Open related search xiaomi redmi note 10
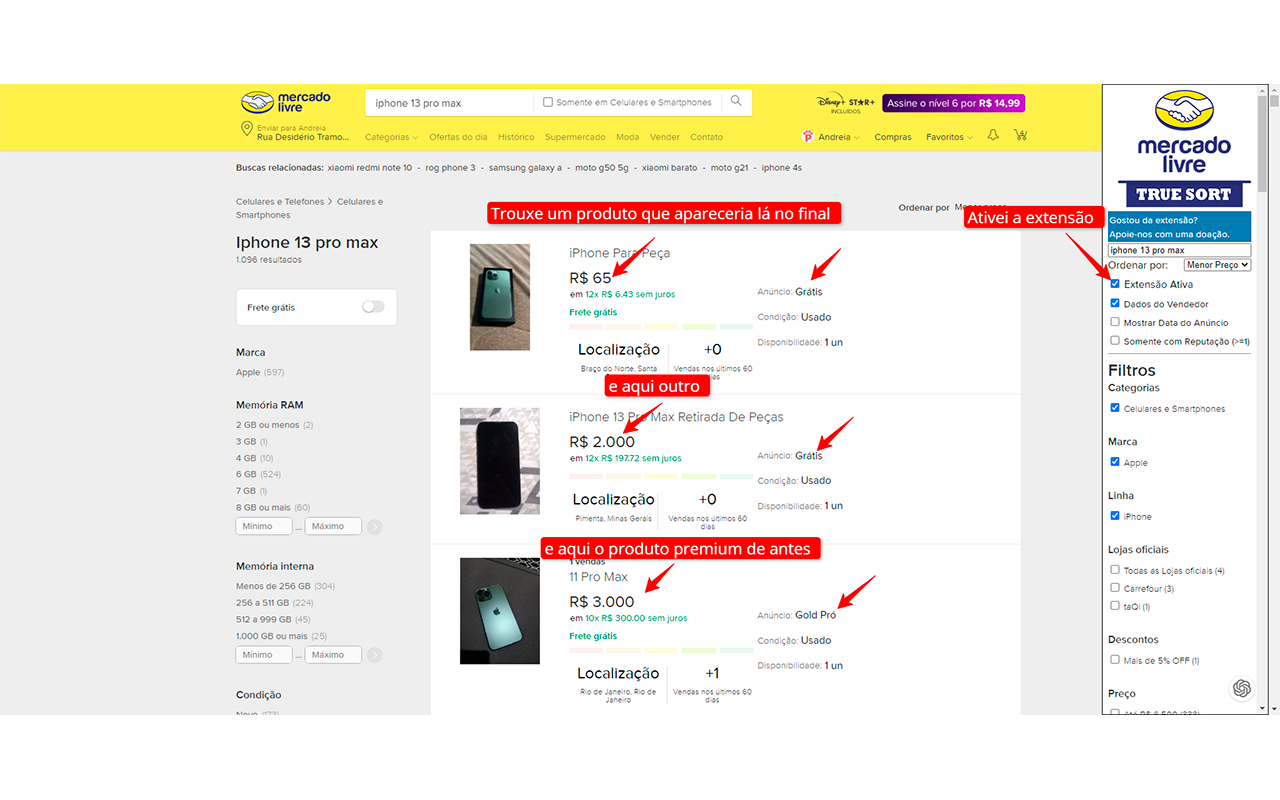The height and width of the screenshot is (800, 1280). point(369,168)
